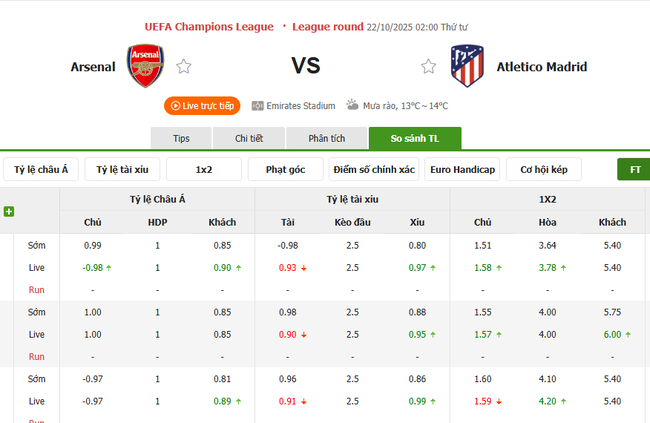This screenshot has width=650, height=423.
Task: Show Tỷ lệ châu Á odds
Action: click(41, 170)
